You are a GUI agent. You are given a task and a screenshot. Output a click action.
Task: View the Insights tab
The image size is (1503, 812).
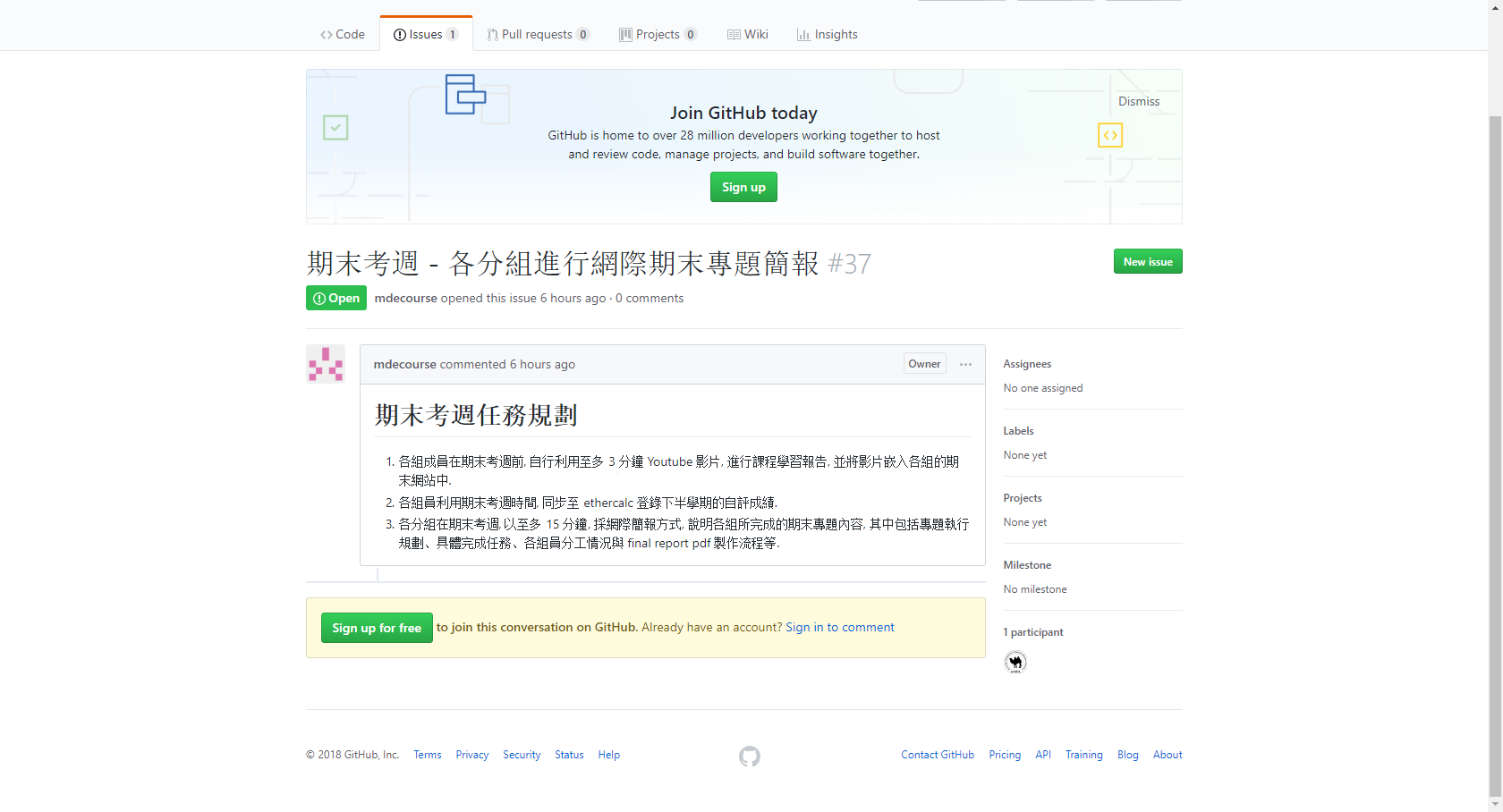(828, 34)
